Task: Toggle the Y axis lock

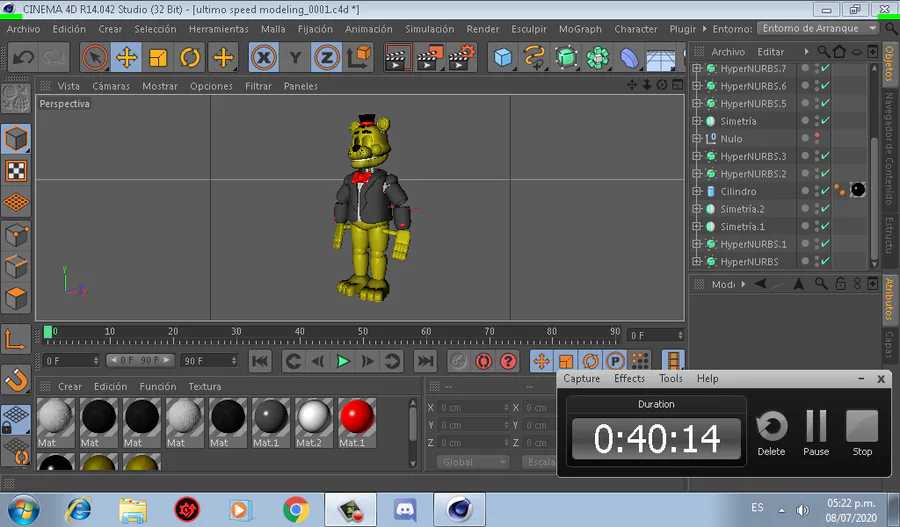Action: click(x=295, y=57)
